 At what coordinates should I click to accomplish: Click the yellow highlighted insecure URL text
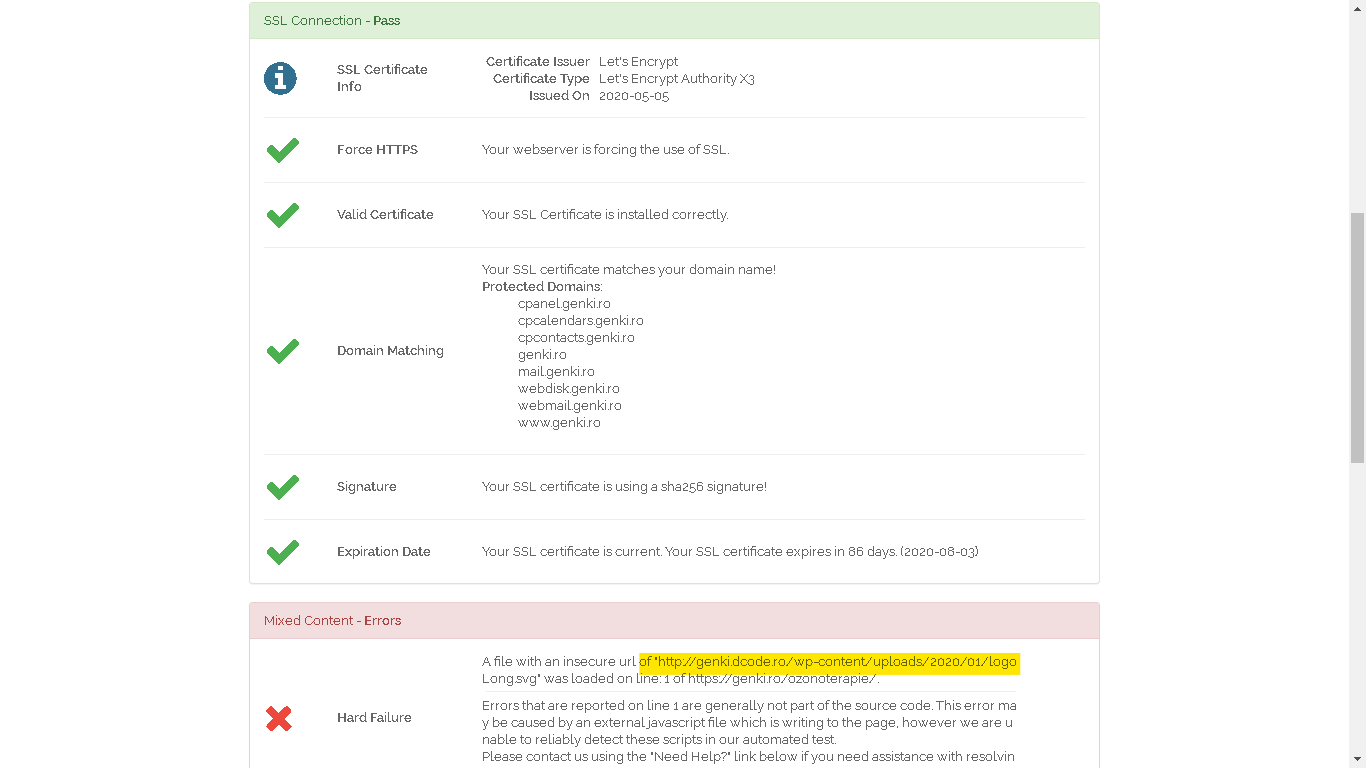(828, 662)
